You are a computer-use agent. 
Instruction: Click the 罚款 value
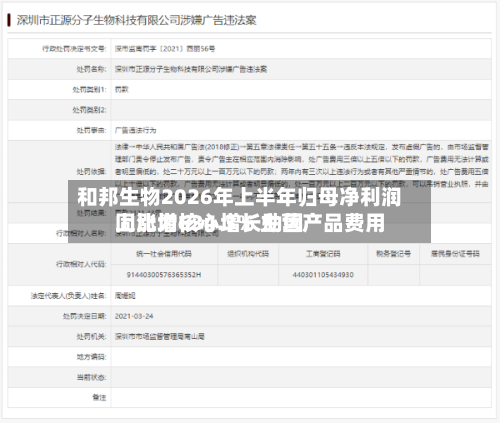click(122, 90)
